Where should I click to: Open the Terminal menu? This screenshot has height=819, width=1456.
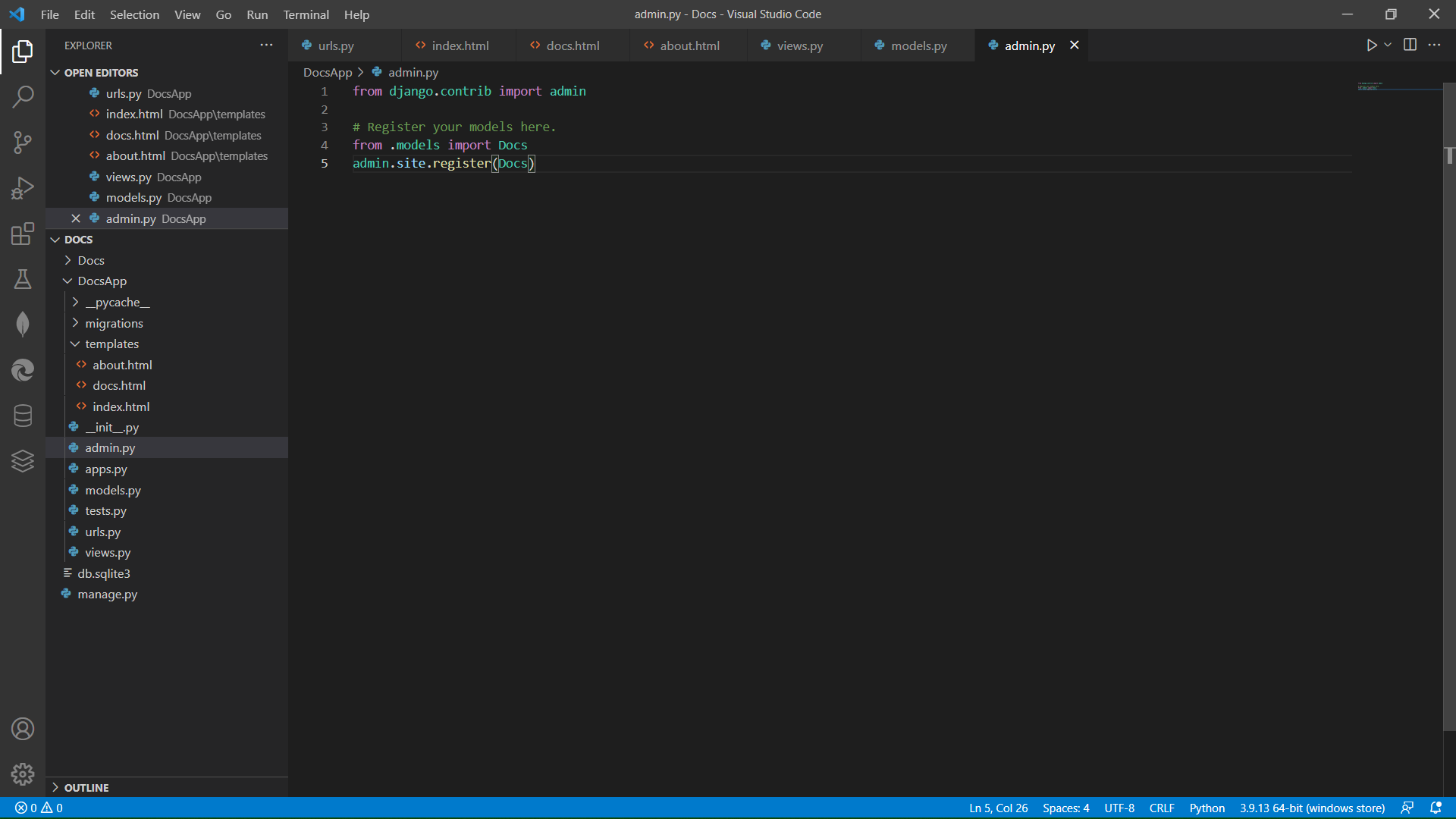306,14
